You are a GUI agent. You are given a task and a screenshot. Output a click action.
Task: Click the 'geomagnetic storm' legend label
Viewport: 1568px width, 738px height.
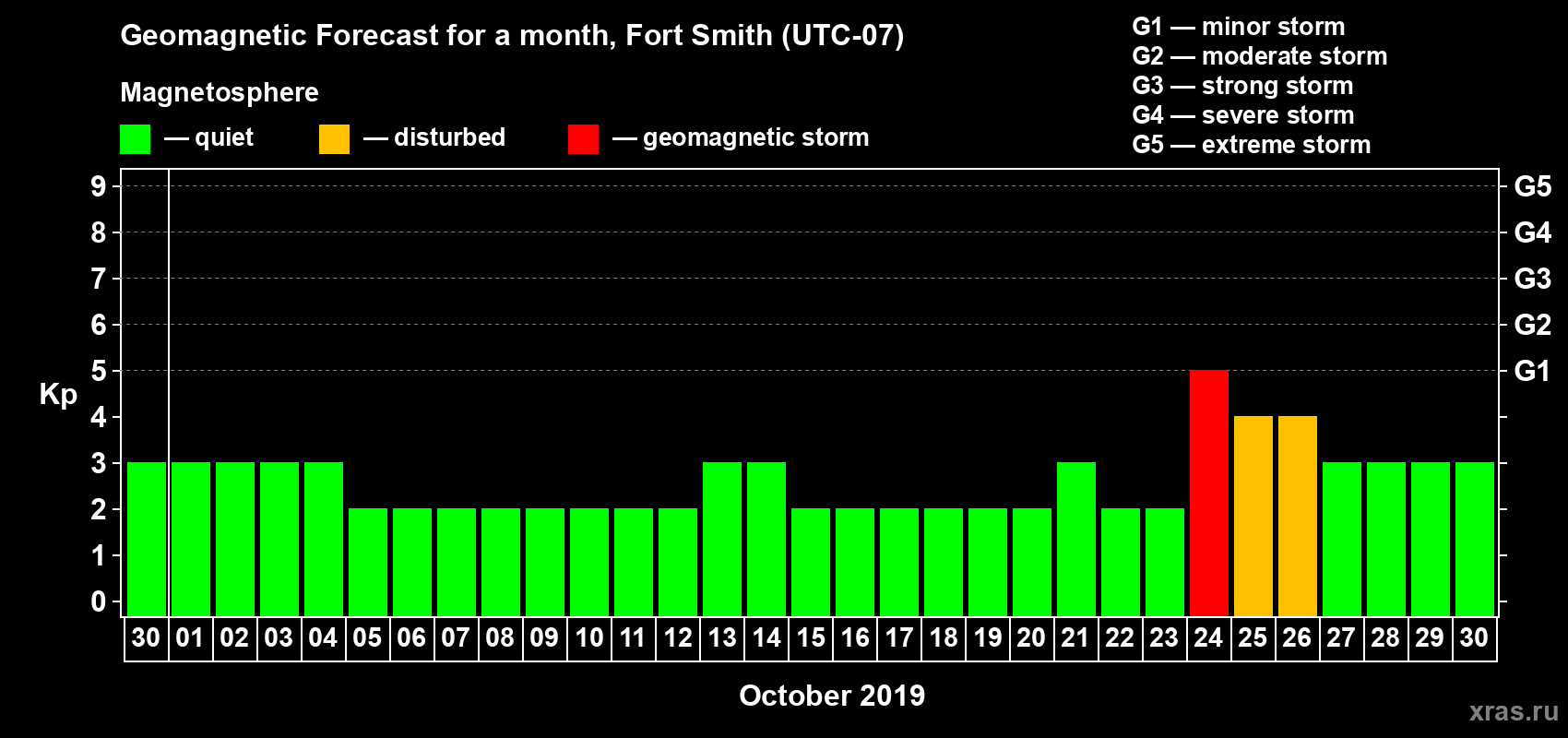(755, 137)
